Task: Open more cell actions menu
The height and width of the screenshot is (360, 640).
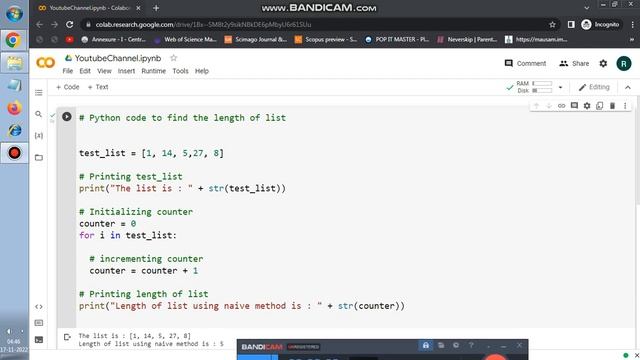Action: (x=625, y=106)
